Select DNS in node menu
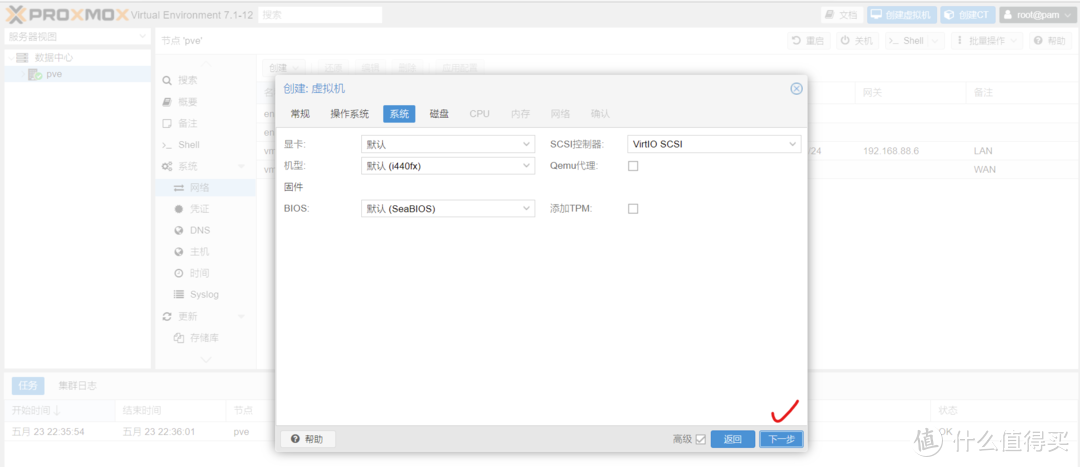 [x=205, y=230]
